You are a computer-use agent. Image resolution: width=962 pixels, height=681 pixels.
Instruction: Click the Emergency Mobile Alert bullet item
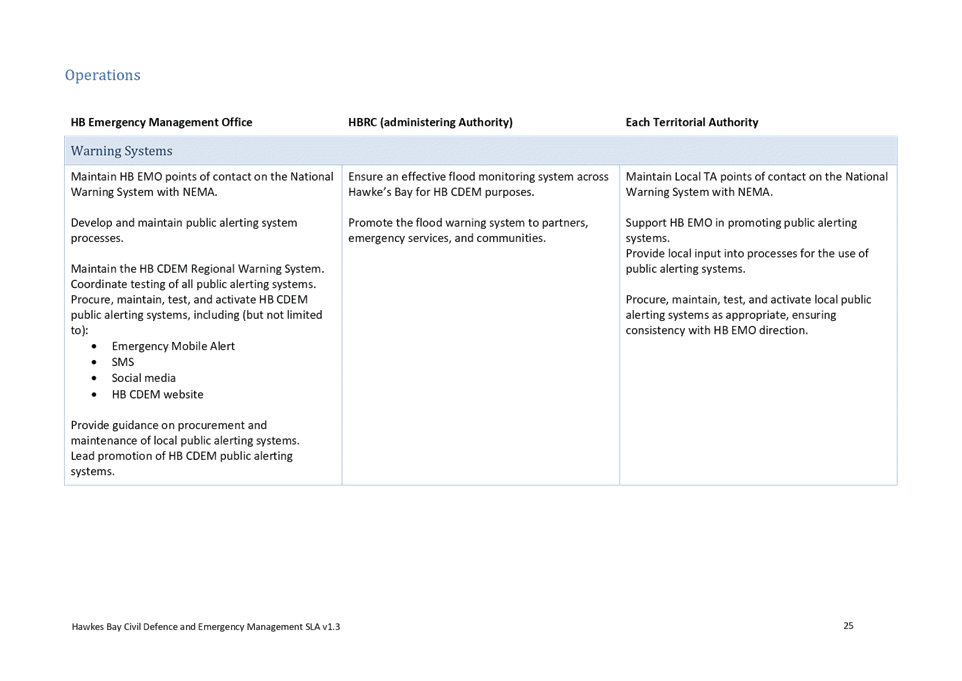[x=173, y=346]
